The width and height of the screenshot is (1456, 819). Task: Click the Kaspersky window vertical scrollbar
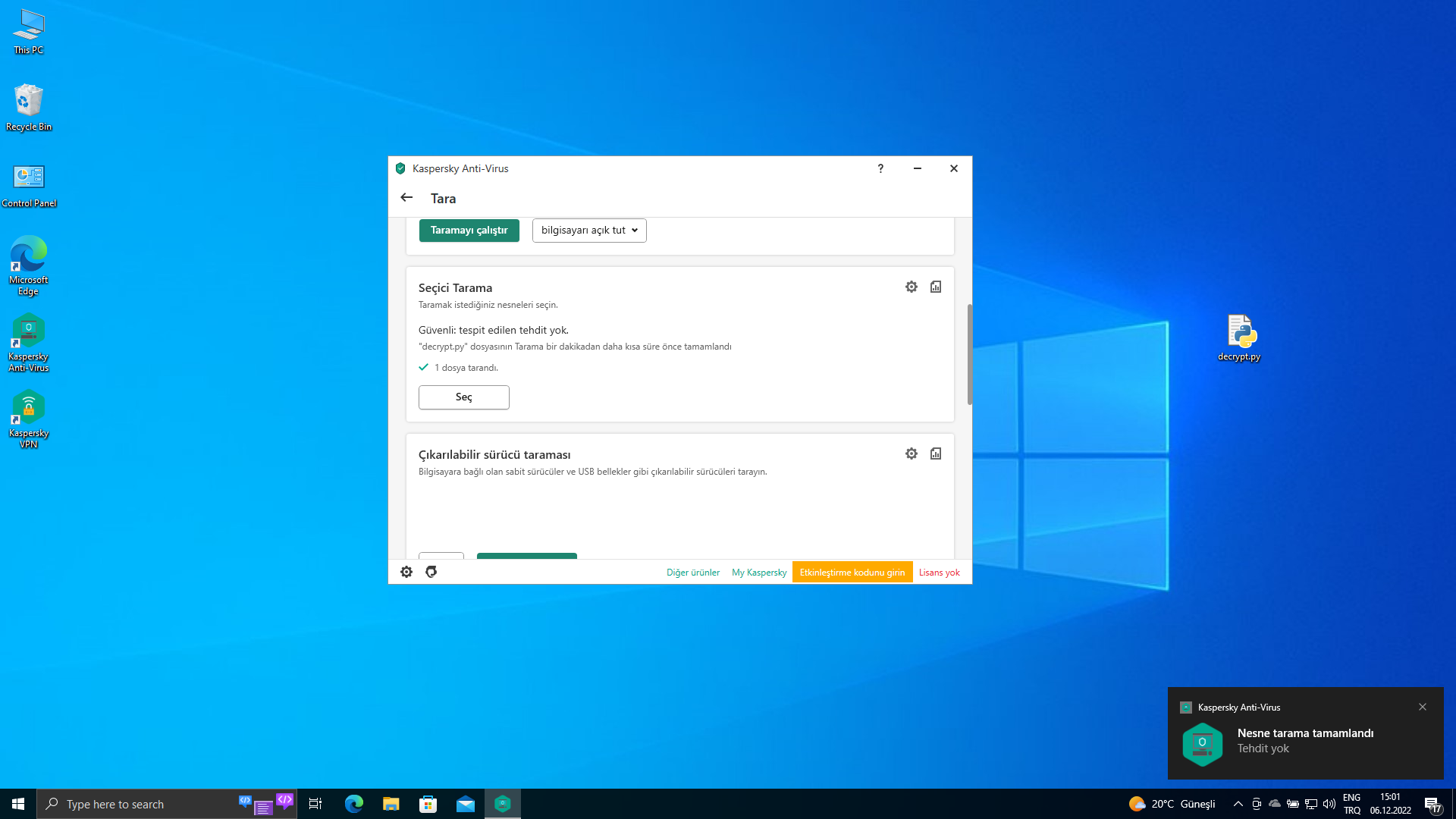coord(969,354)
